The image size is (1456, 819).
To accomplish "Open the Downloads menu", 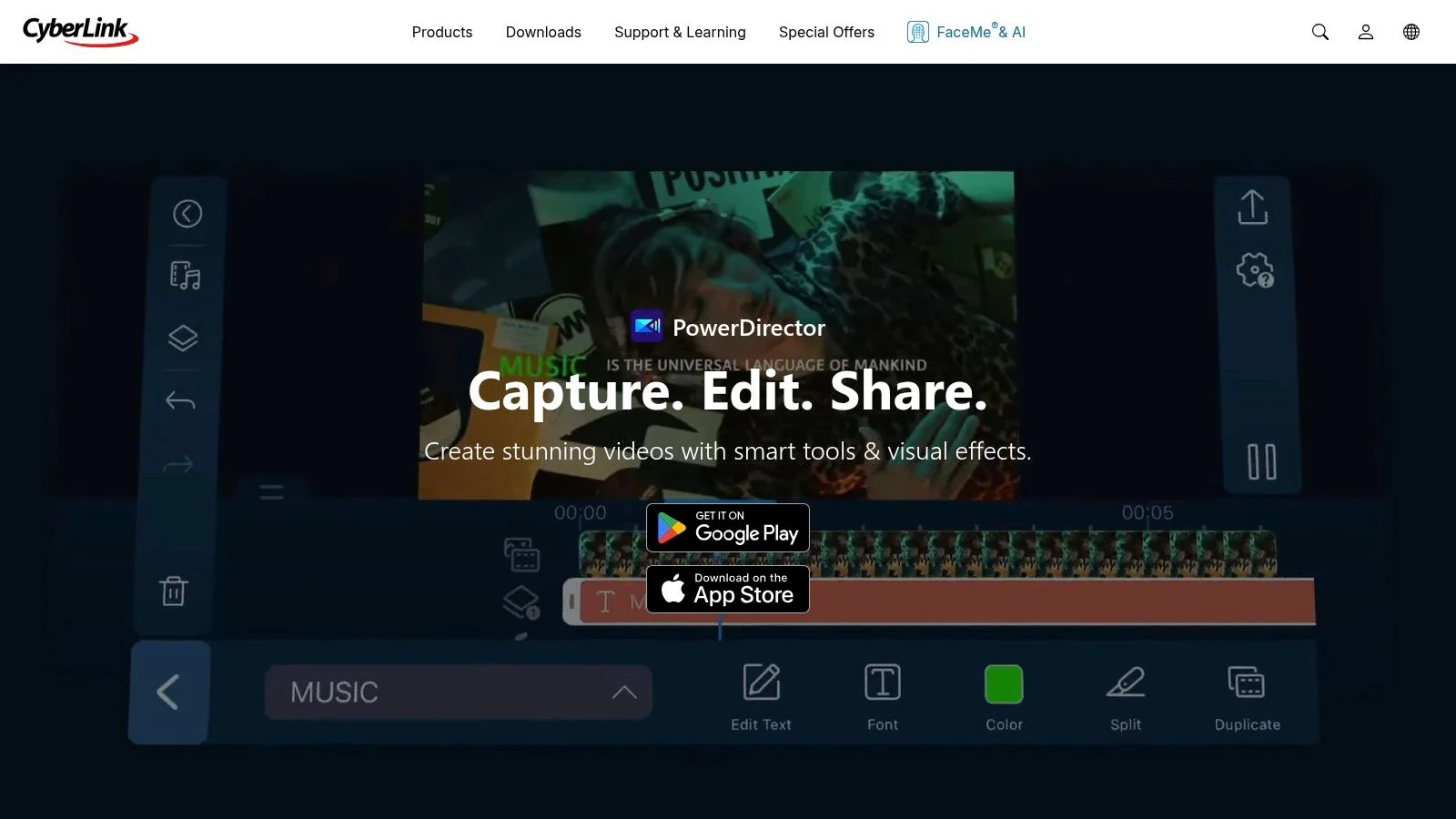I will (x=543, y=32).
